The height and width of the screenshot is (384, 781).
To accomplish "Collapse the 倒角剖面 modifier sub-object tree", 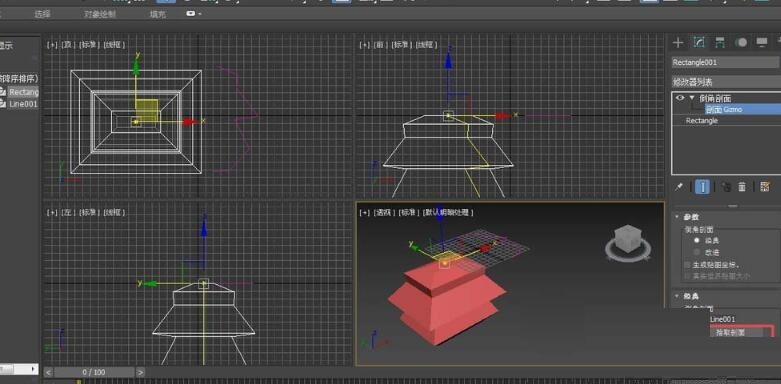I will click(x=691, y=98).
